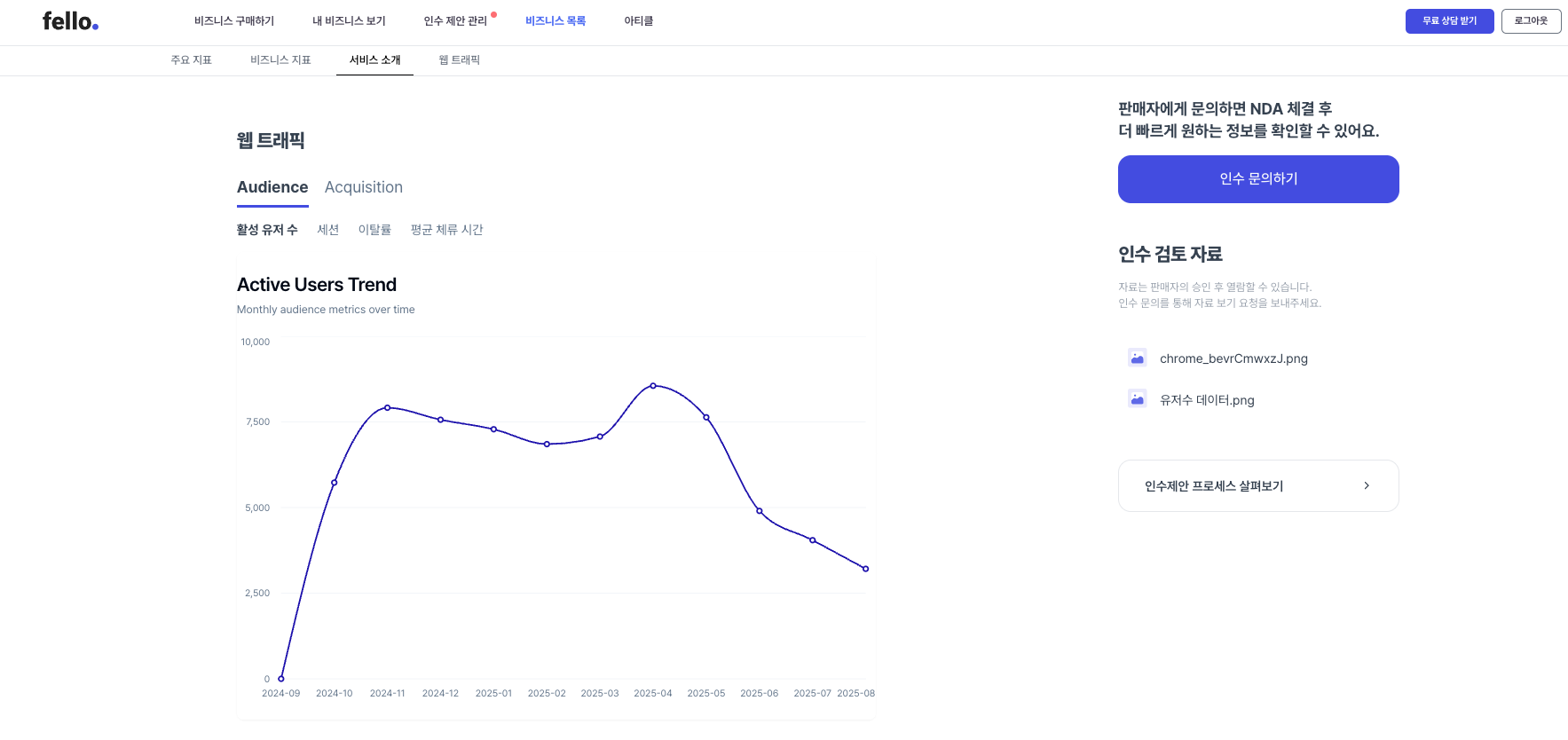Image resolution: width=1568 pixels, height=740 pixels.
Task: Open the chrome_bevrCmwxzJ.png attachment icon
Action: [1137, 358]
